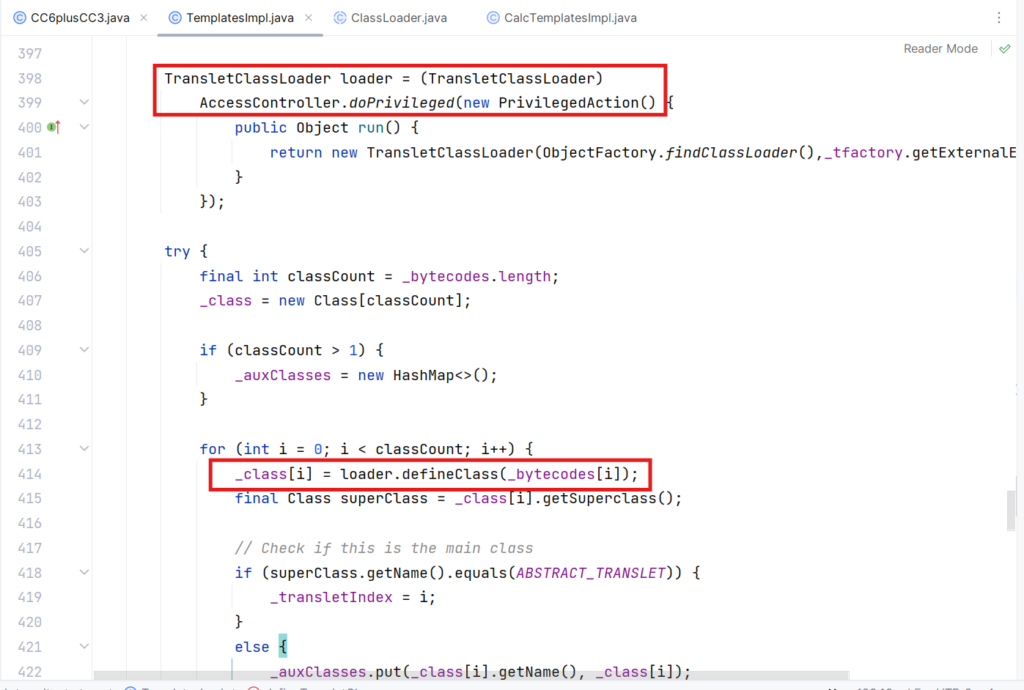The height and width of the screenshot is (690, 1024).
Task: Click the green inspections checkmark icon
Action: 1004,49
